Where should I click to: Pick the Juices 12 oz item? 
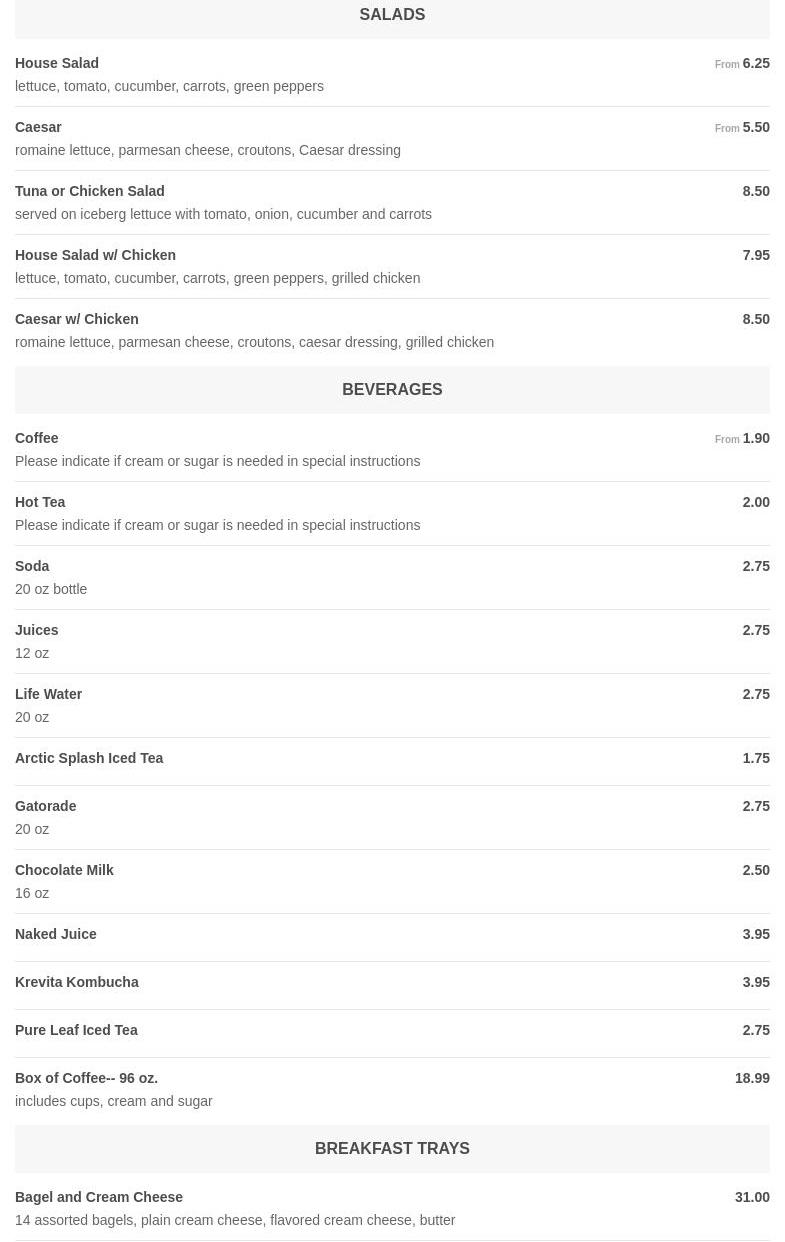[x=37, y=631]
